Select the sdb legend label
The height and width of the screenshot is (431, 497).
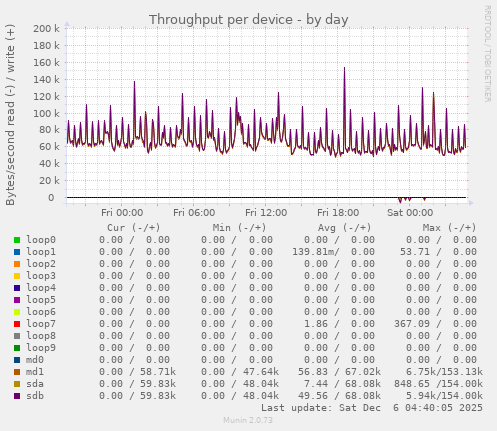(35, 396)
